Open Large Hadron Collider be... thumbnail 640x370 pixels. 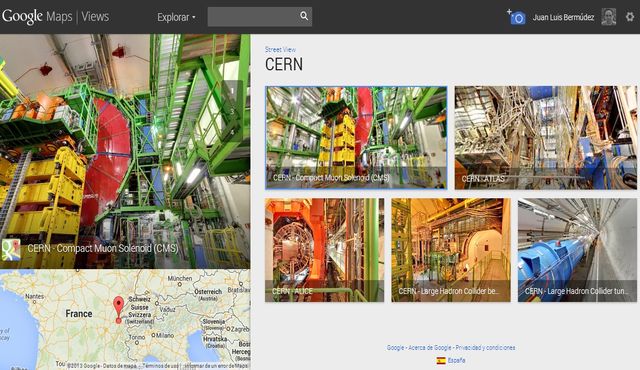[x=451, y=250]
